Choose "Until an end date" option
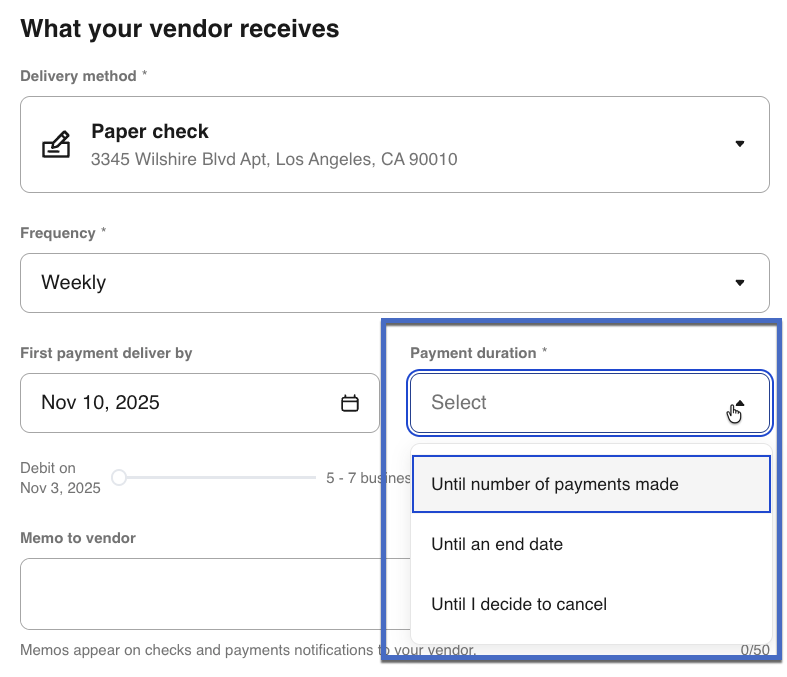 [x=497, y=544]
